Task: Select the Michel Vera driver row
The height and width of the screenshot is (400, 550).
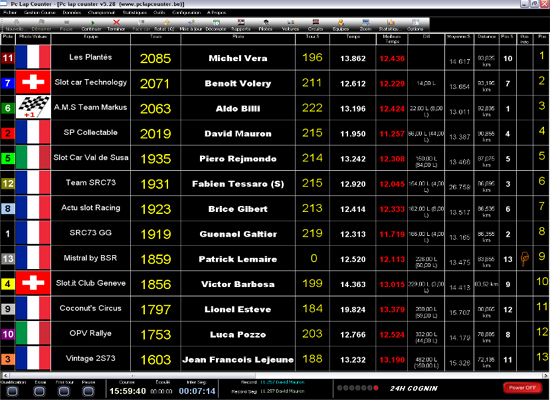Action: click(275, 58)
